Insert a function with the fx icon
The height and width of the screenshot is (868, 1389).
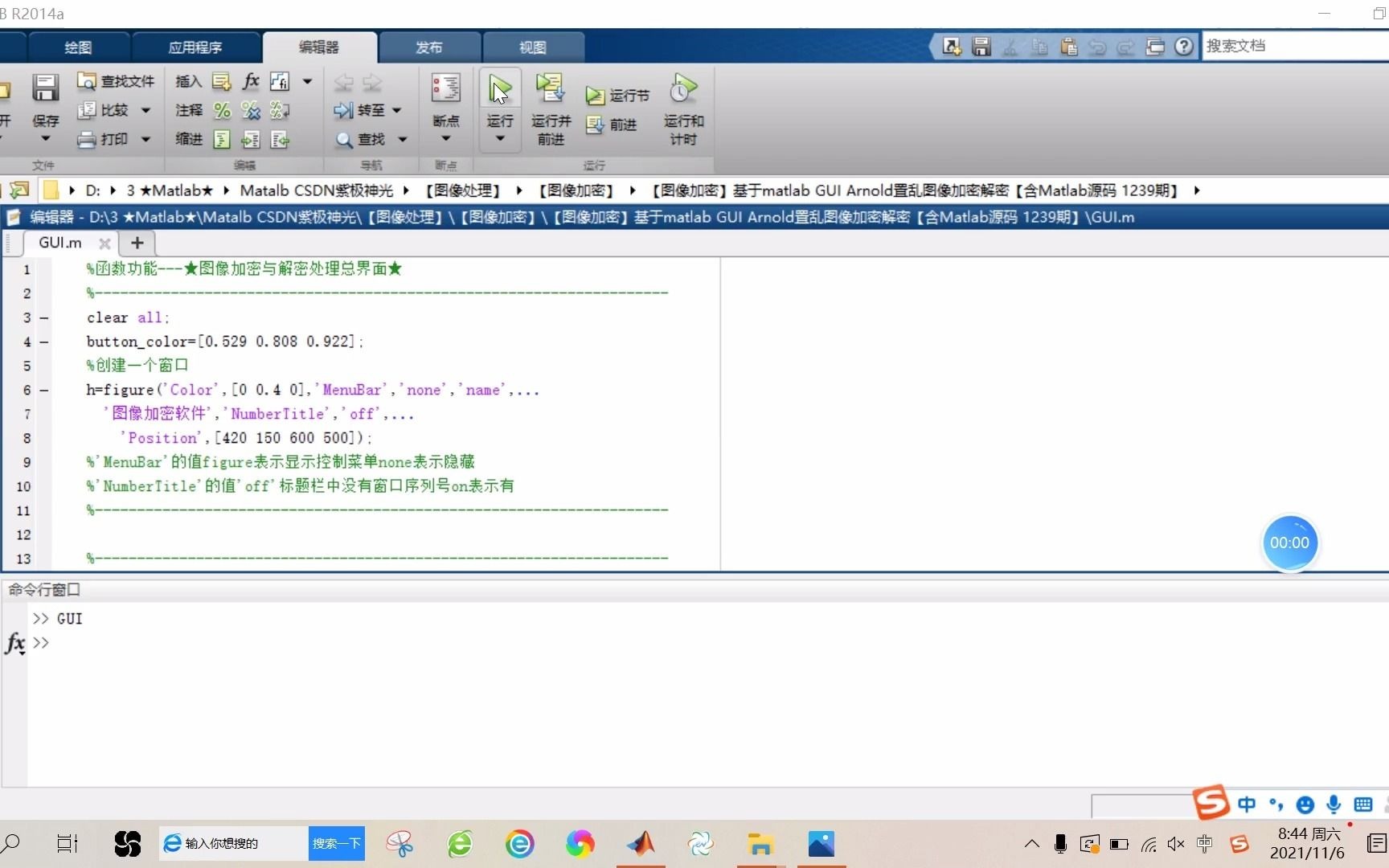(x=251, y=81)
